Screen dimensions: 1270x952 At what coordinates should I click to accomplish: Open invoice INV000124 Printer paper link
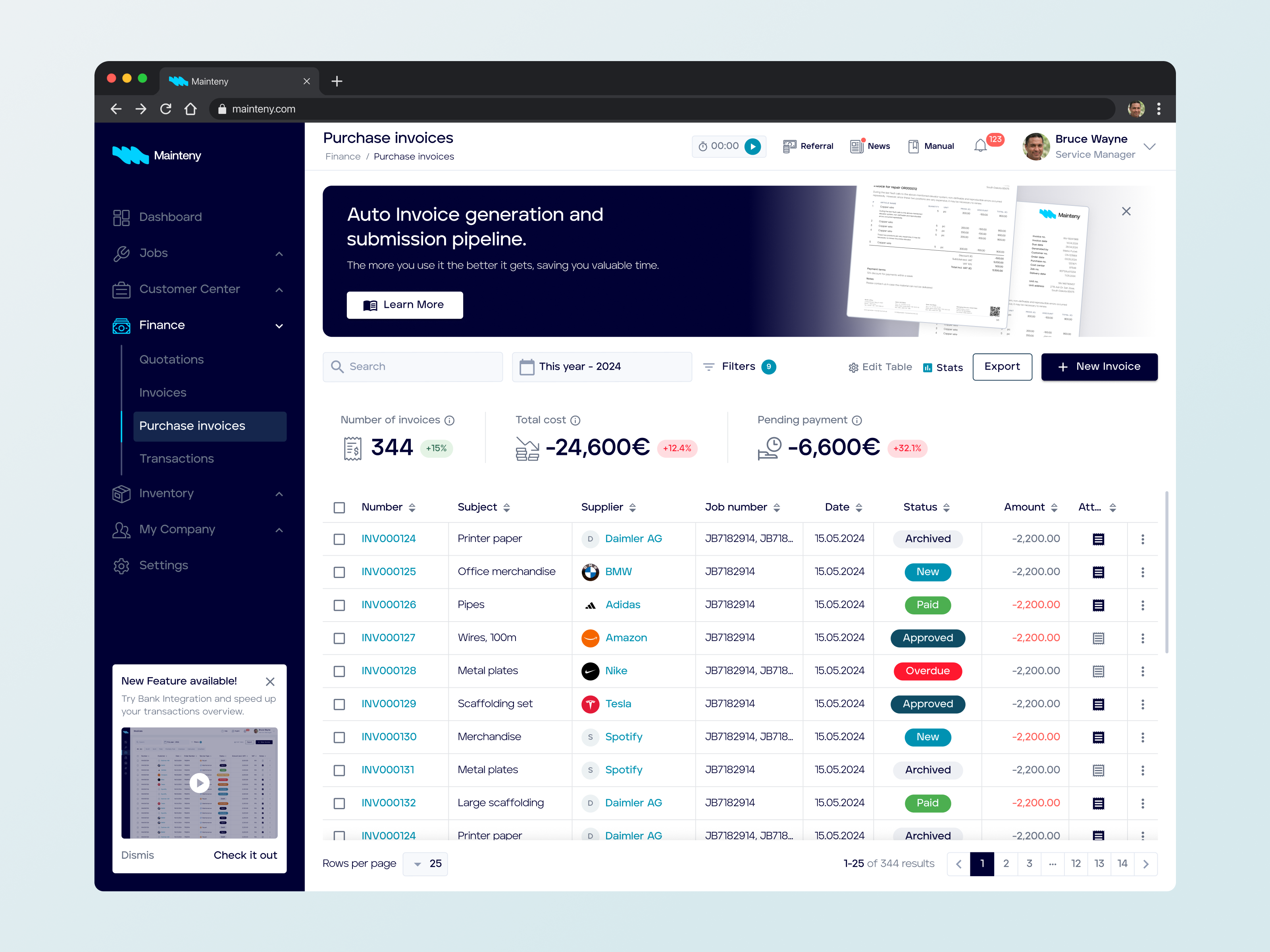[x=389, y=539]
